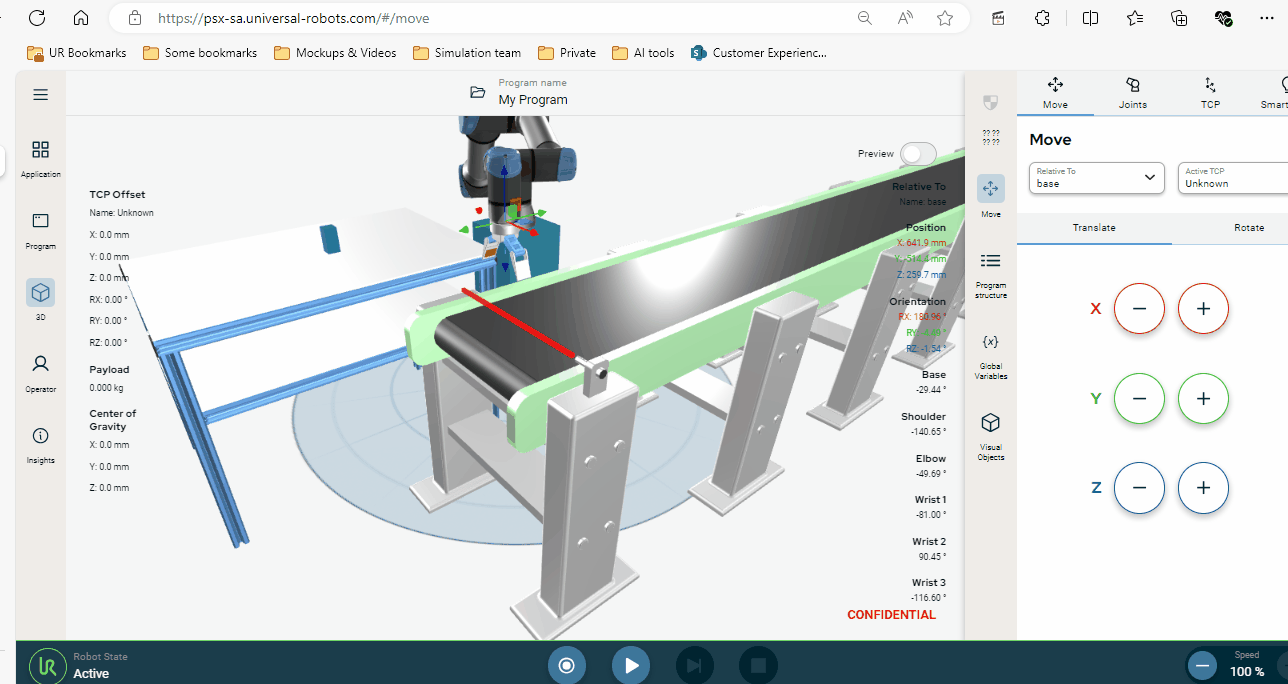The height and width of the screenshot is (684, 1288).
Task: Bookmark this page with star
Action: click(945, 18)
